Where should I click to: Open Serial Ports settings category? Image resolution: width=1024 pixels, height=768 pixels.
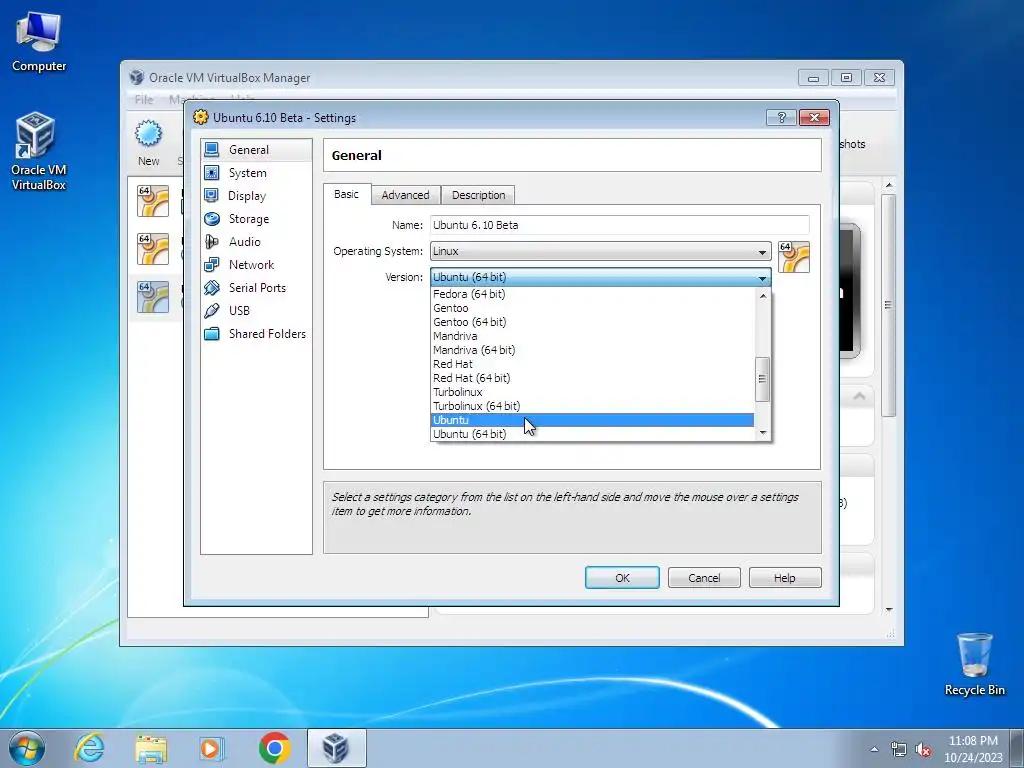pyautogui.click(x=256, y=287)
